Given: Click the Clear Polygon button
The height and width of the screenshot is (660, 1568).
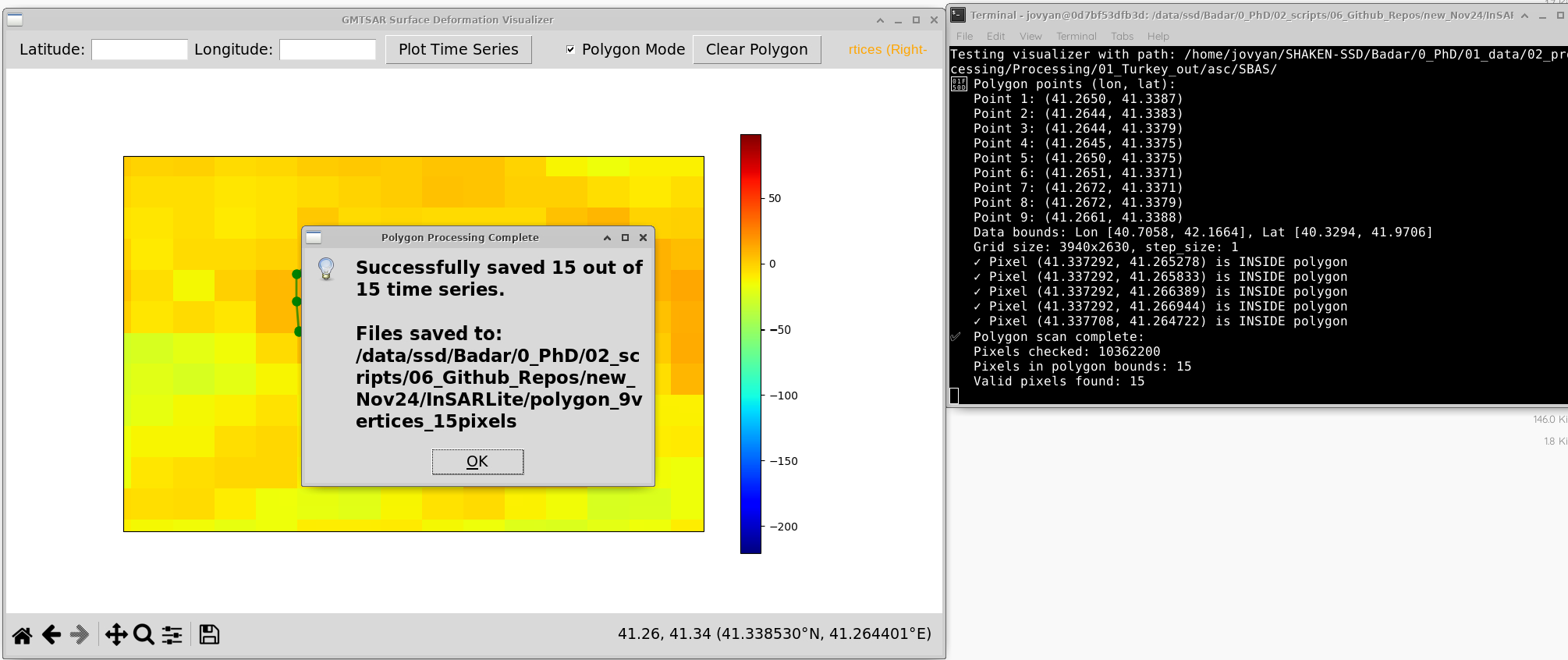Looking at the screenshot, I should [757, 49].
